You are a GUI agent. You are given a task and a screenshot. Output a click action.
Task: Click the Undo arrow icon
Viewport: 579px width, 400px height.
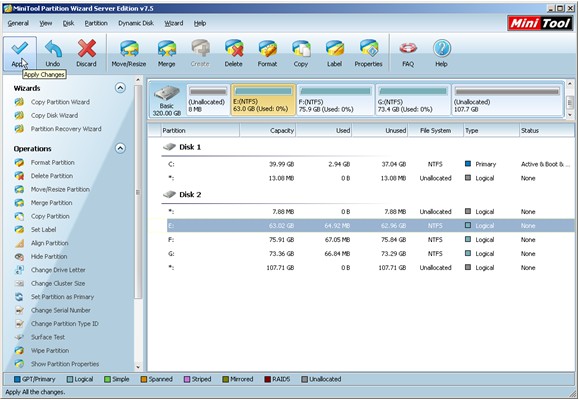53,48
